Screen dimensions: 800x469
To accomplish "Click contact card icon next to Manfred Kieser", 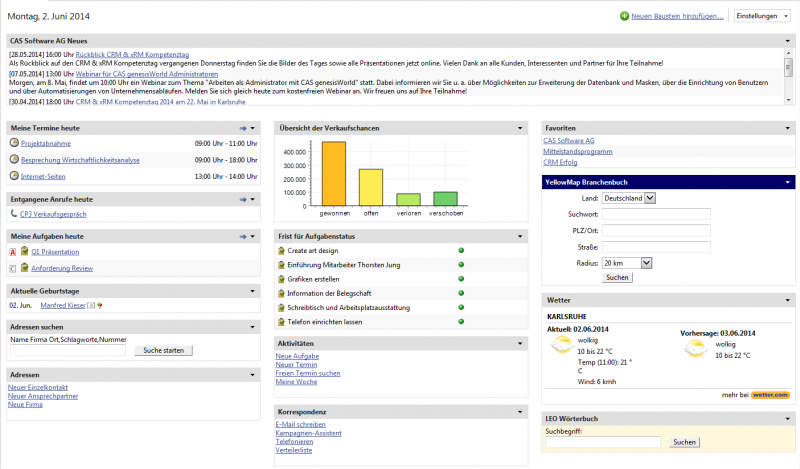I will pyautogui.click(x=91, y=305).
